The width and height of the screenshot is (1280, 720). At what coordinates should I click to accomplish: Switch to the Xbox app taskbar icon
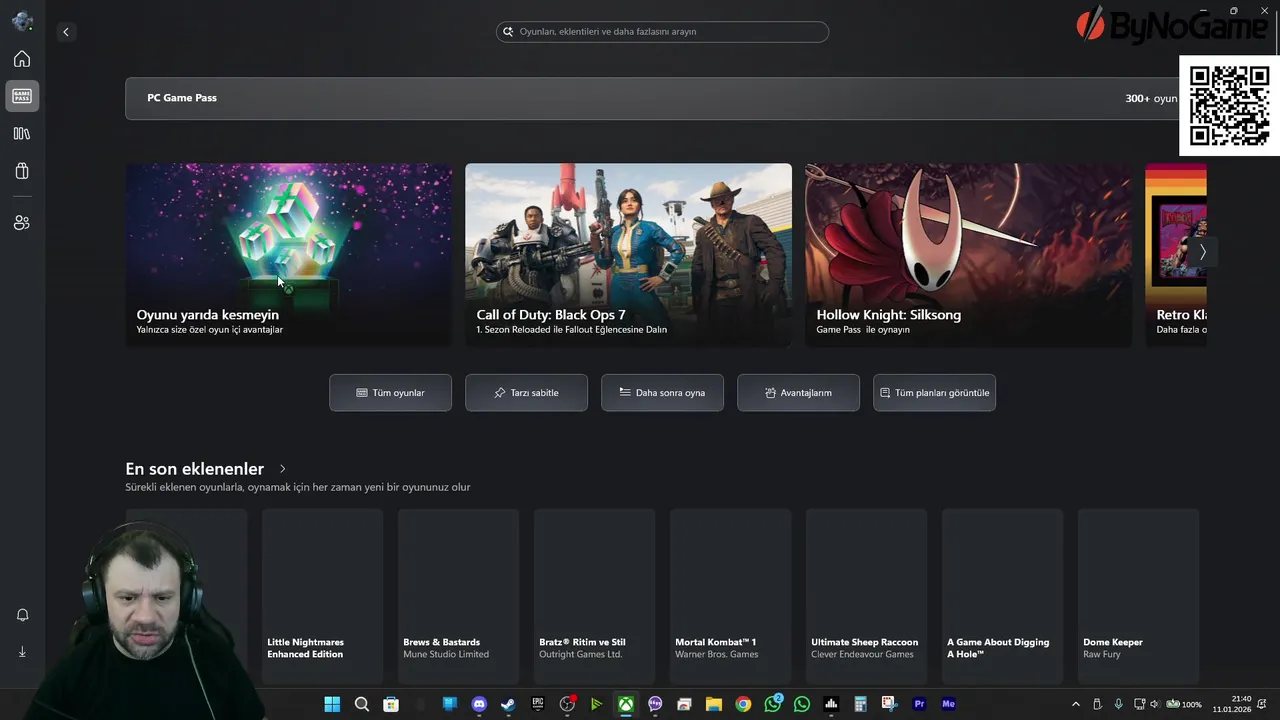625,704
